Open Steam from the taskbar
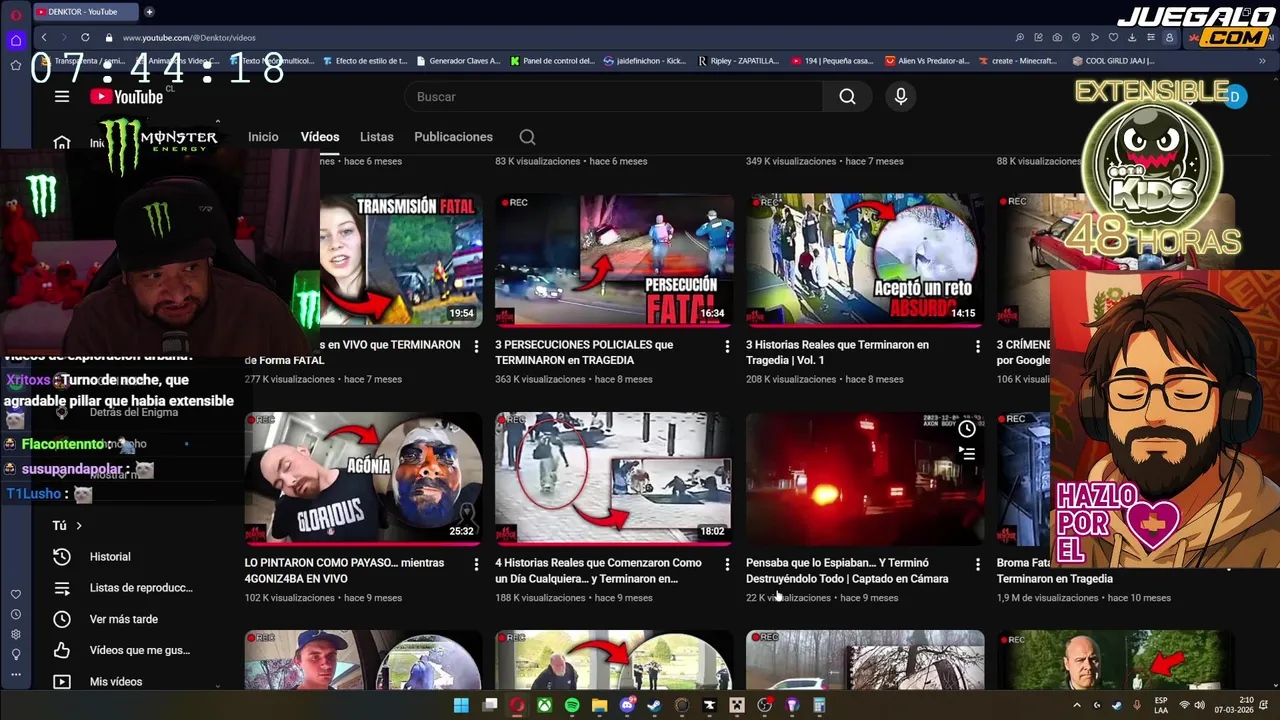This screenshot has height=720, width=1280. (654, 705)
